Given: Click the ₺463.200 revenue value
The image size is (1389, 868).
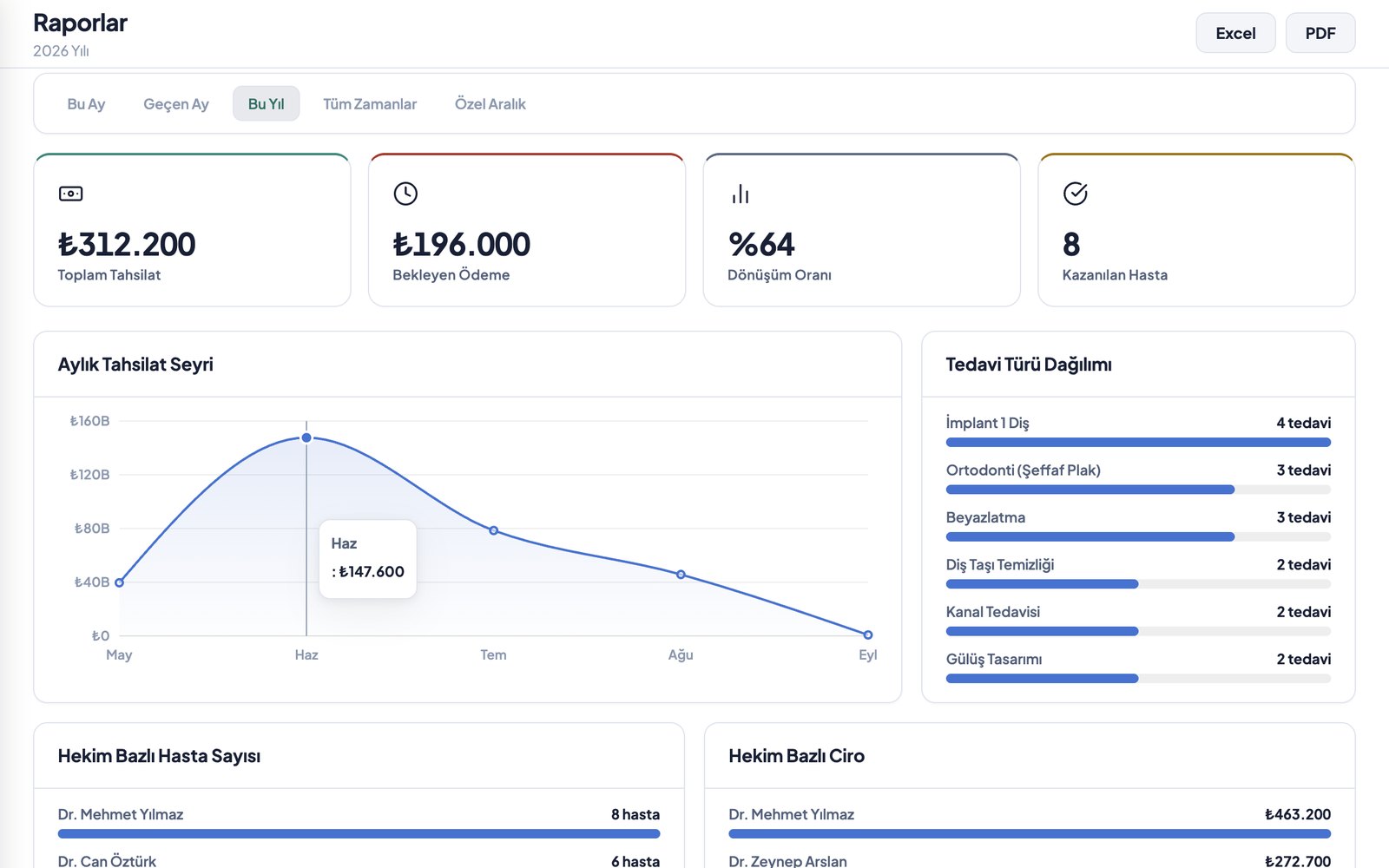Looking at the screenshot, I should point(1298,814).
